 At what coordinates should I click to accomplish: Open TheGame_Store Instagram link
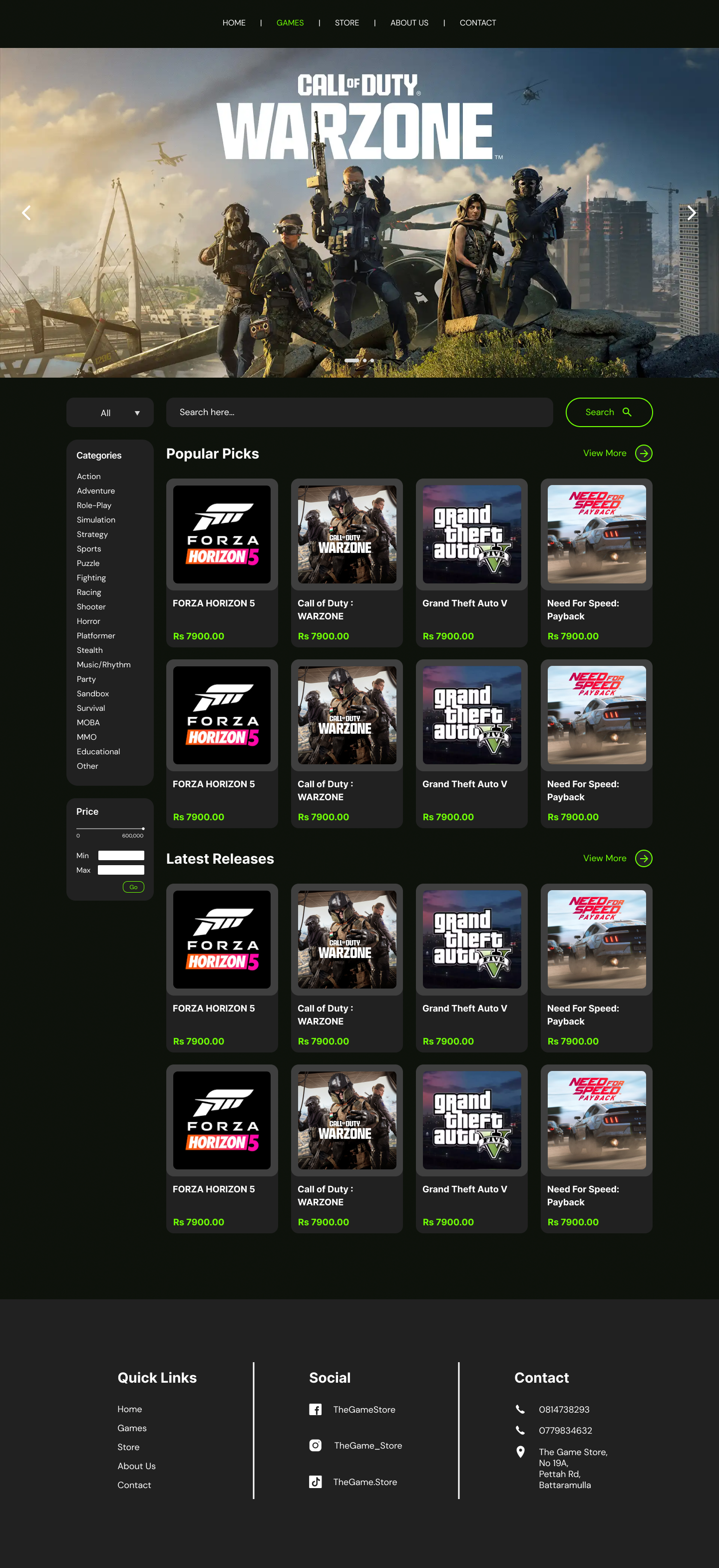click(368, 1446)
